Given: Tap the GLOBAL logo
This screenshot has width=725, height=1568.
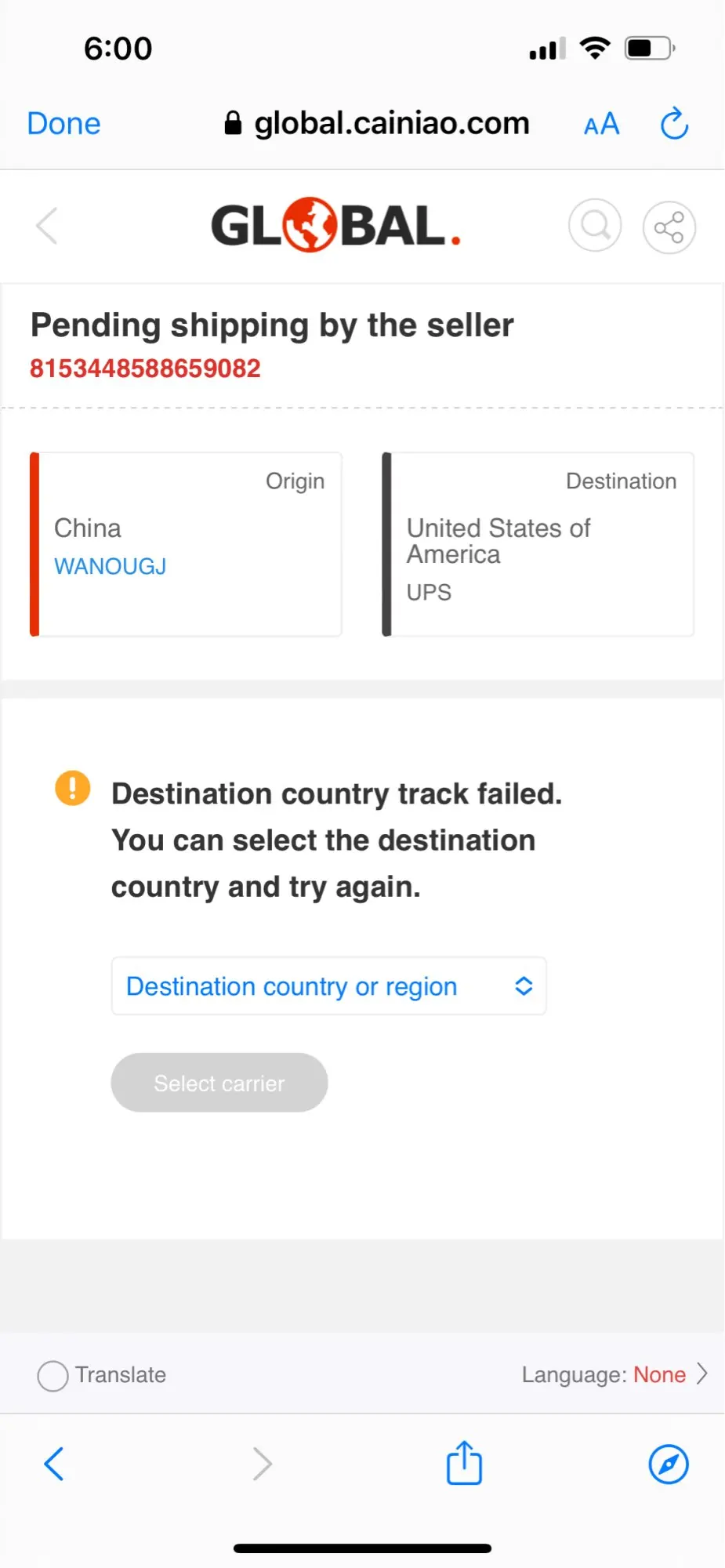Looking at the screenshot, I should [335, 226].
